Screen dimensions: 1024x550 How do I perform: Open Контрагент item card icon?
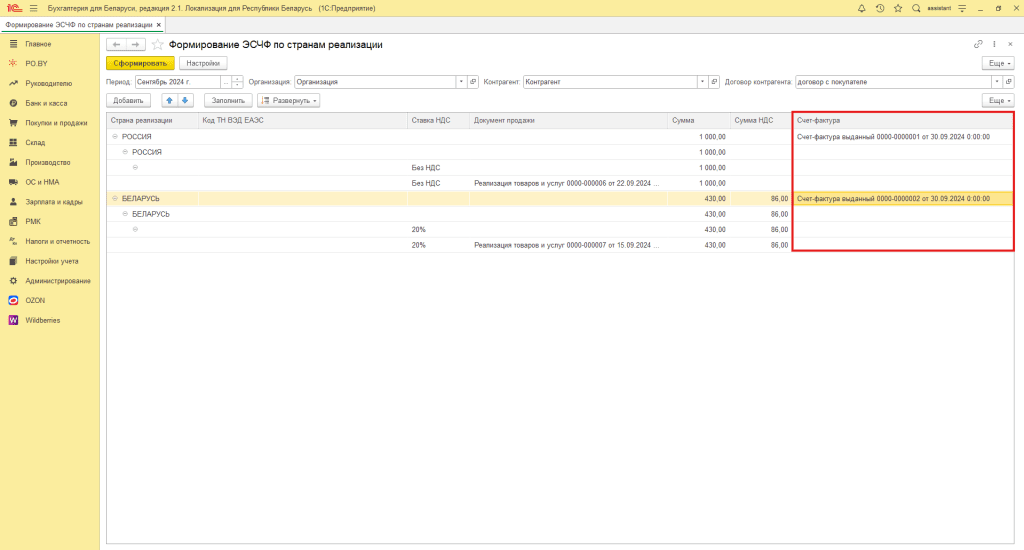click(x=714, y=82)
